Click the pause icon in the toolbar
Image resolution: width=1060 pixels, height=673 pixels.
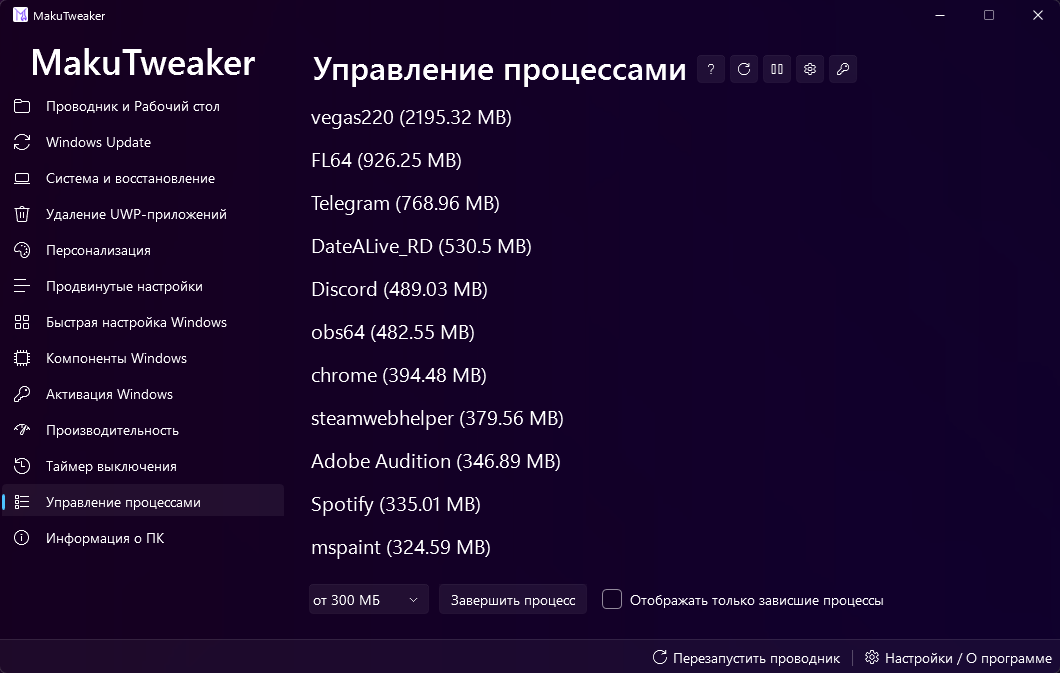[776, 69]
